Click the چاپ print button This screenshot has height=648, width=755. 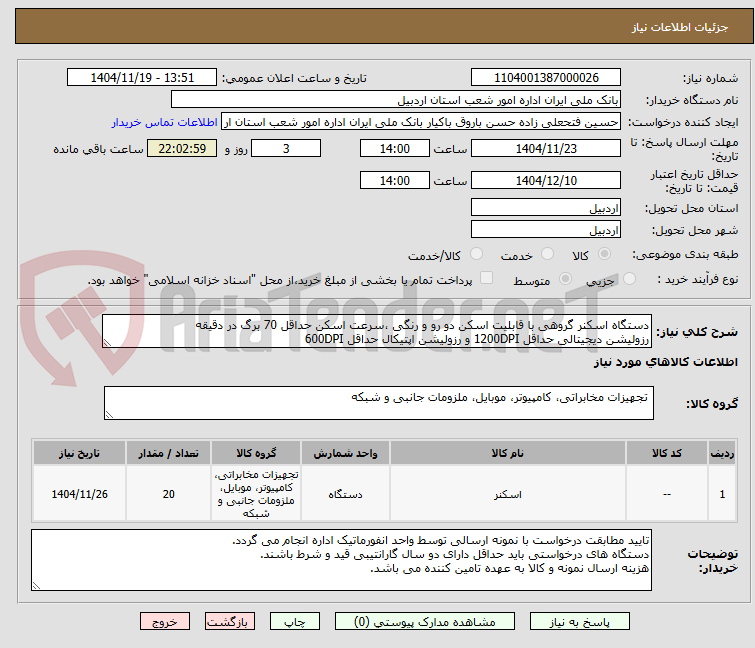coord(294,622)
